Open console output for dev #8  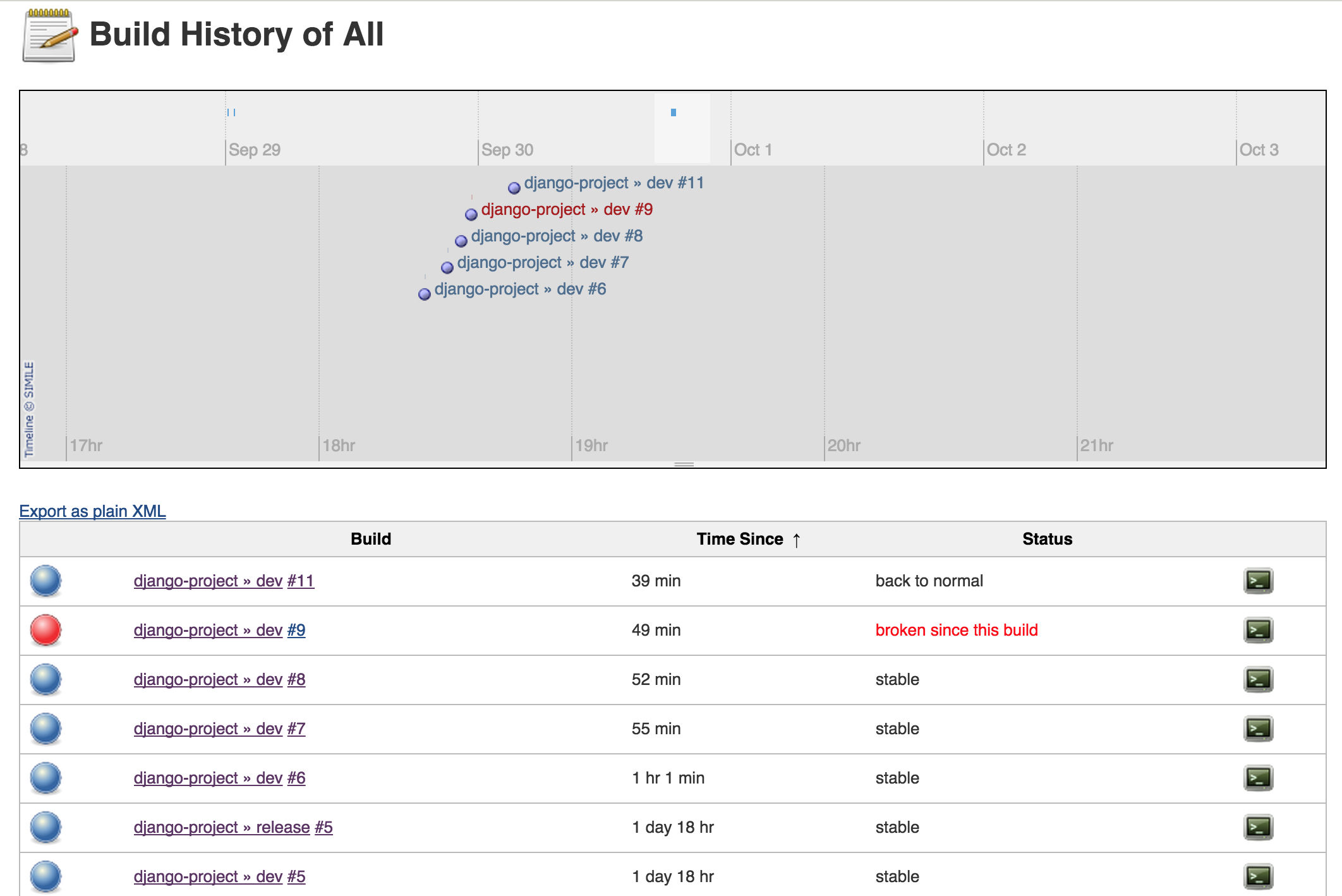tap(1258, 679)
